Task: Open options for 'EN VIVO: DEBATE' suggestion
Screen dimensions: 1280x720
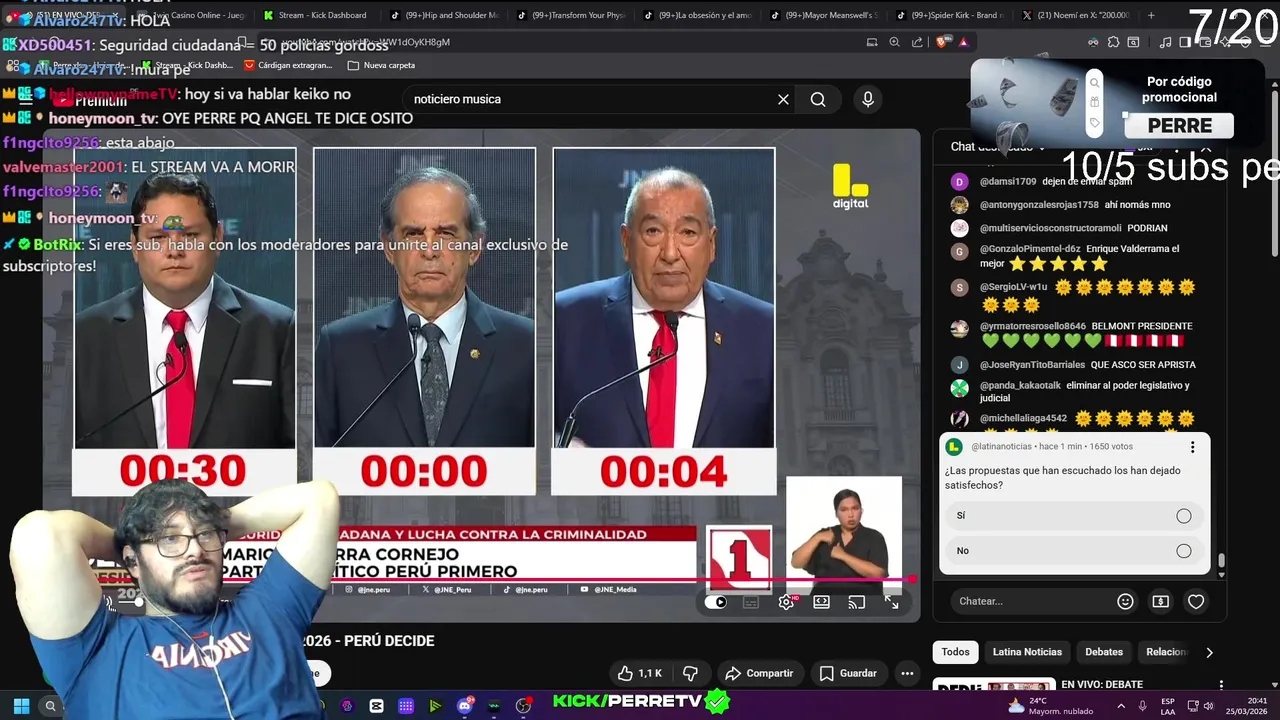Action: point(1221,685)
